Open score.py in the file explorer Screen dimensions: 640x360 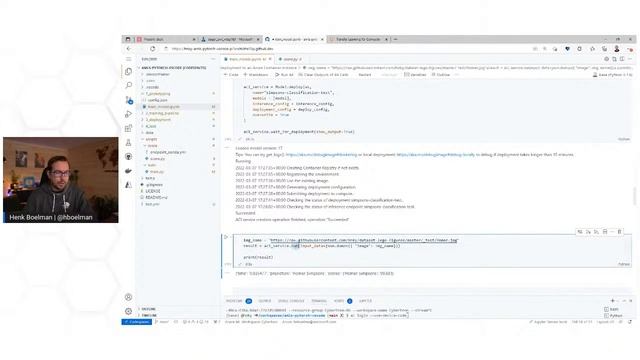[157, 159]
